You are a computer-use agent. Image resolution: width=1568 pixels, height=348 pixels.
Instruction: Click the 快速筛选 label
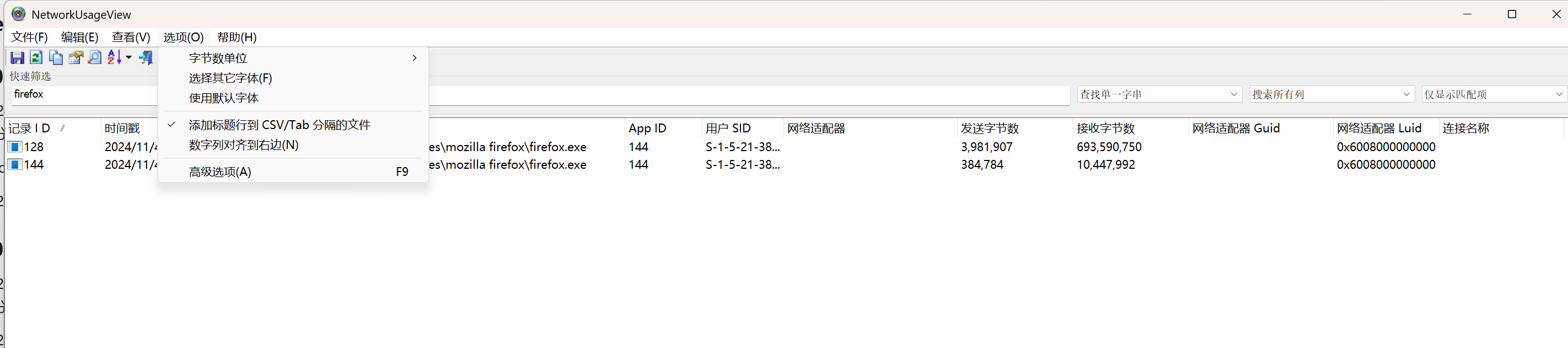coord(30,76)
